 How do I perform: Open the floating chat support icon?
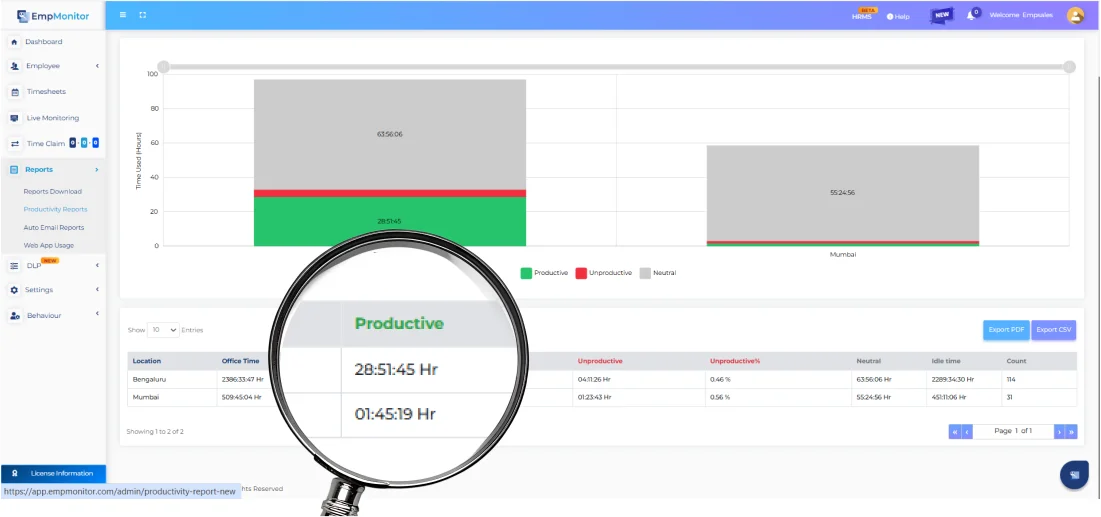(1074, 475)
